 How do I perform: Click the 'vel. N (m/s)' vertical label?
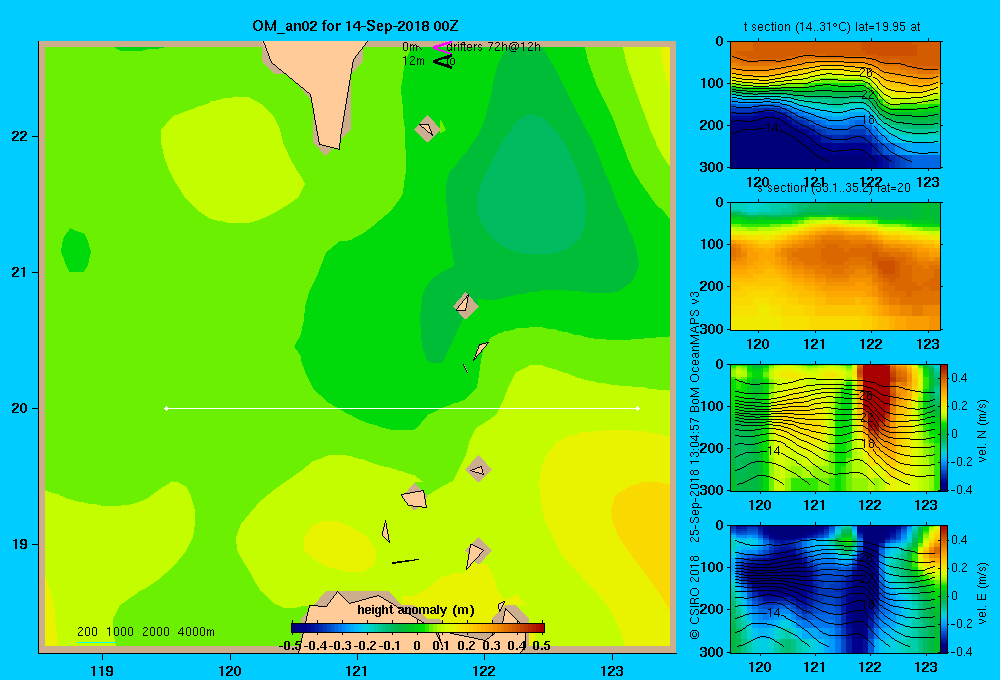983,431
